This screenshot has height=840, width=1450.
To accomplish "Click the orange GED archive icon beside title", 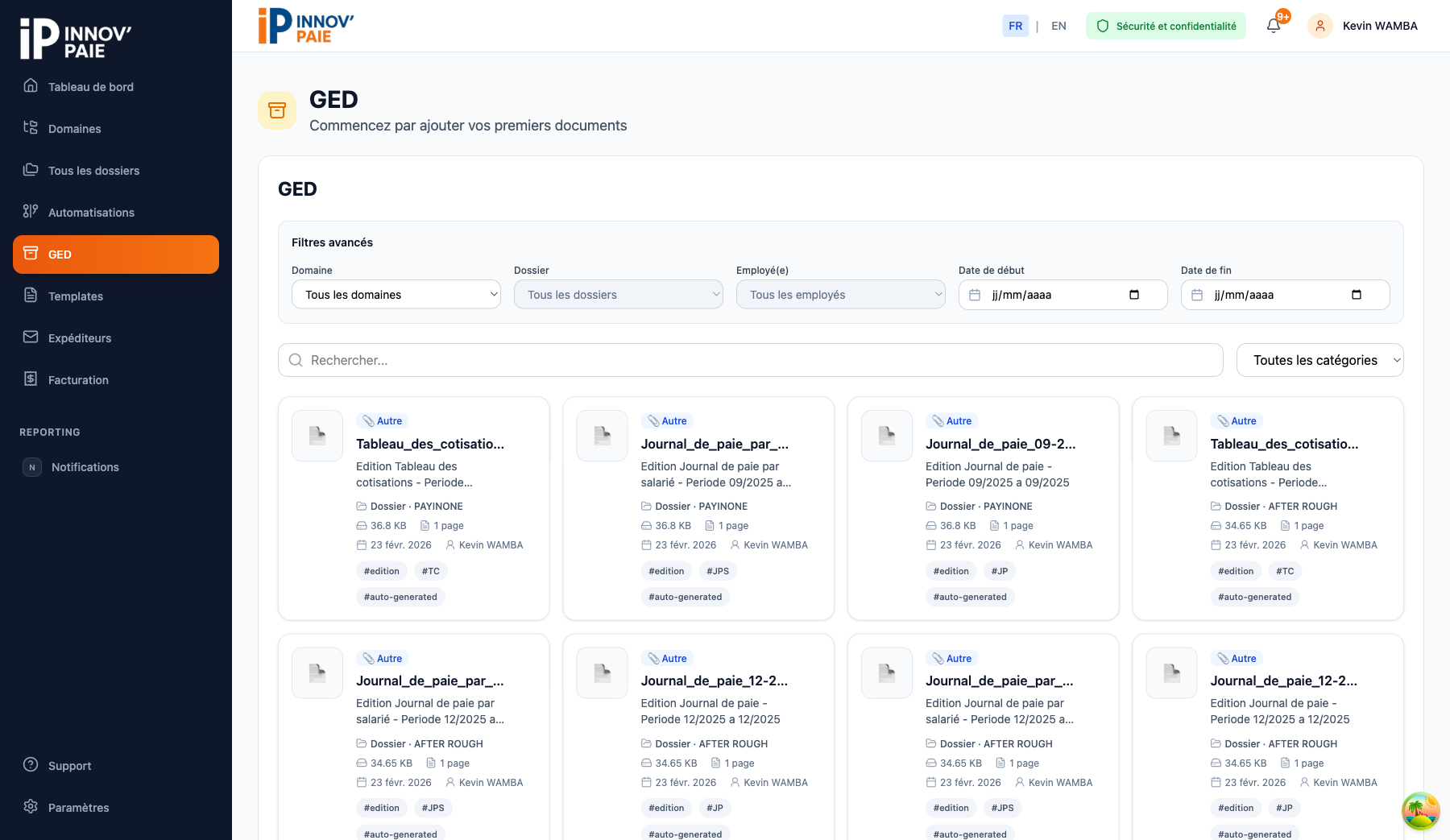I will (x=277, y=110).
